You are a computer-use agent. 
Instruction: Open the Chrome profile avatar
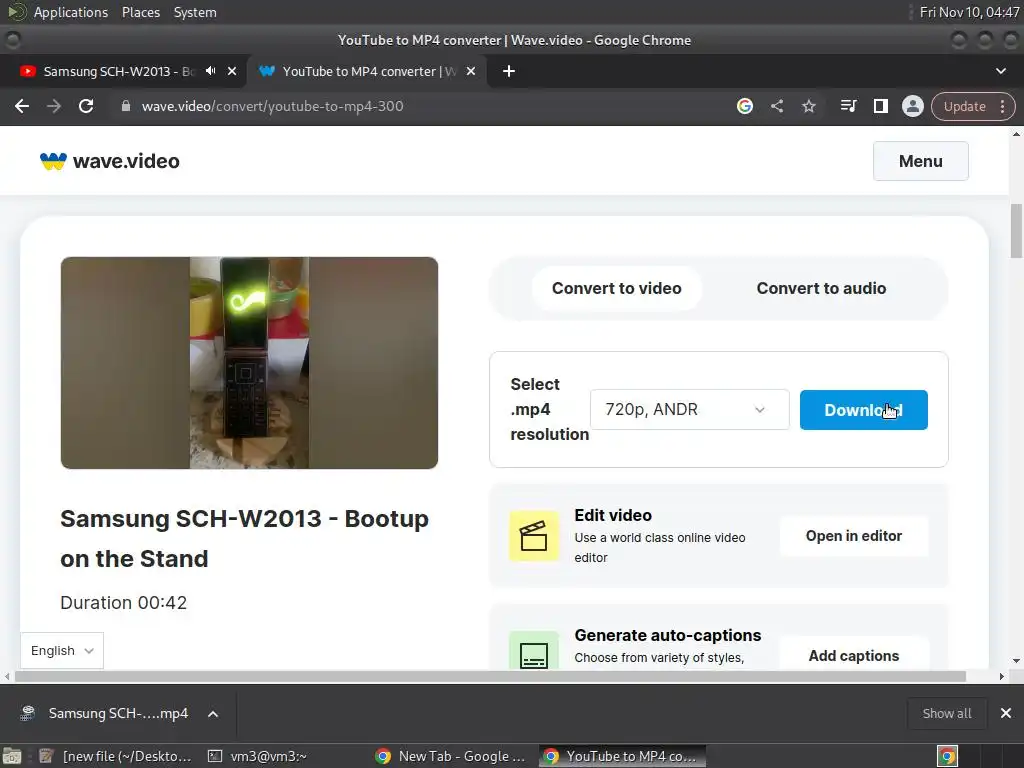912,106
